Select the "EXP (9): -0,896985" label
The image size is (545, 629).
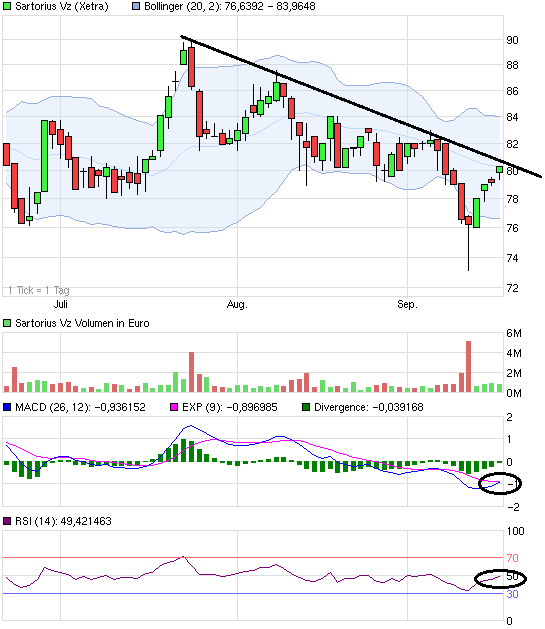(x=229, y=407)
